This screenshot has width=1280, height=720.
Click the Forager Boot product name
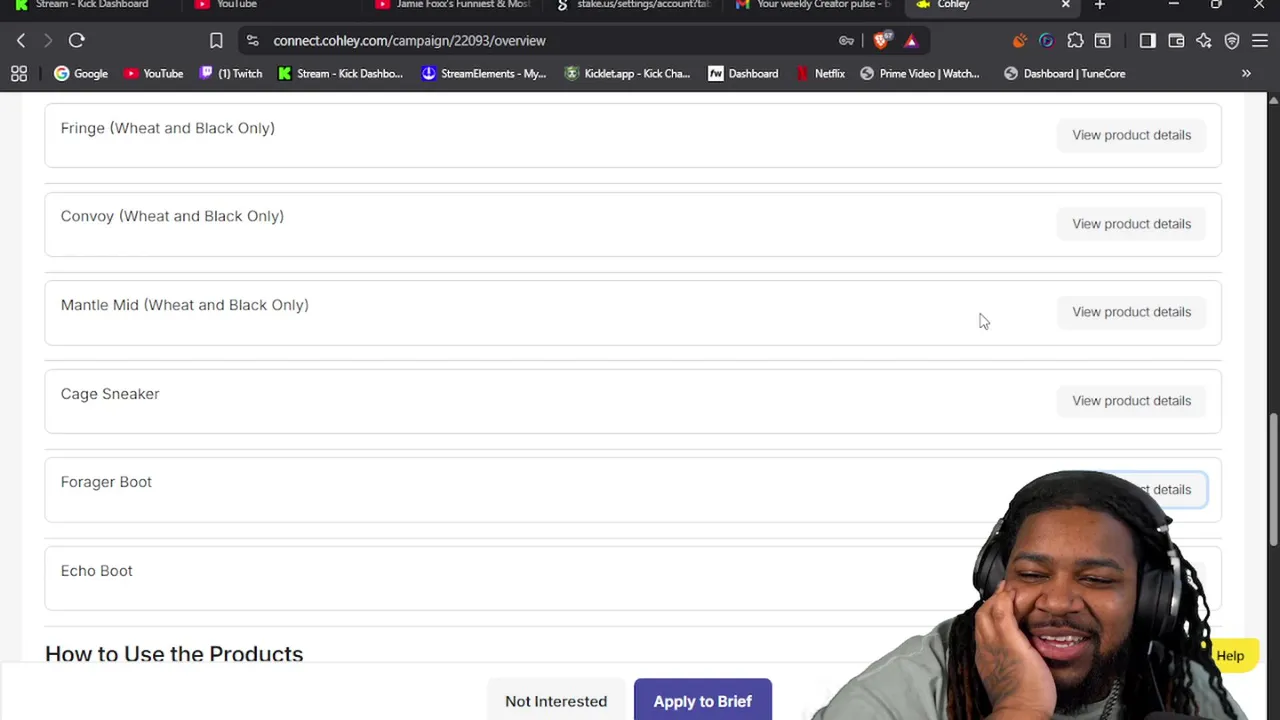coord(106,482)
